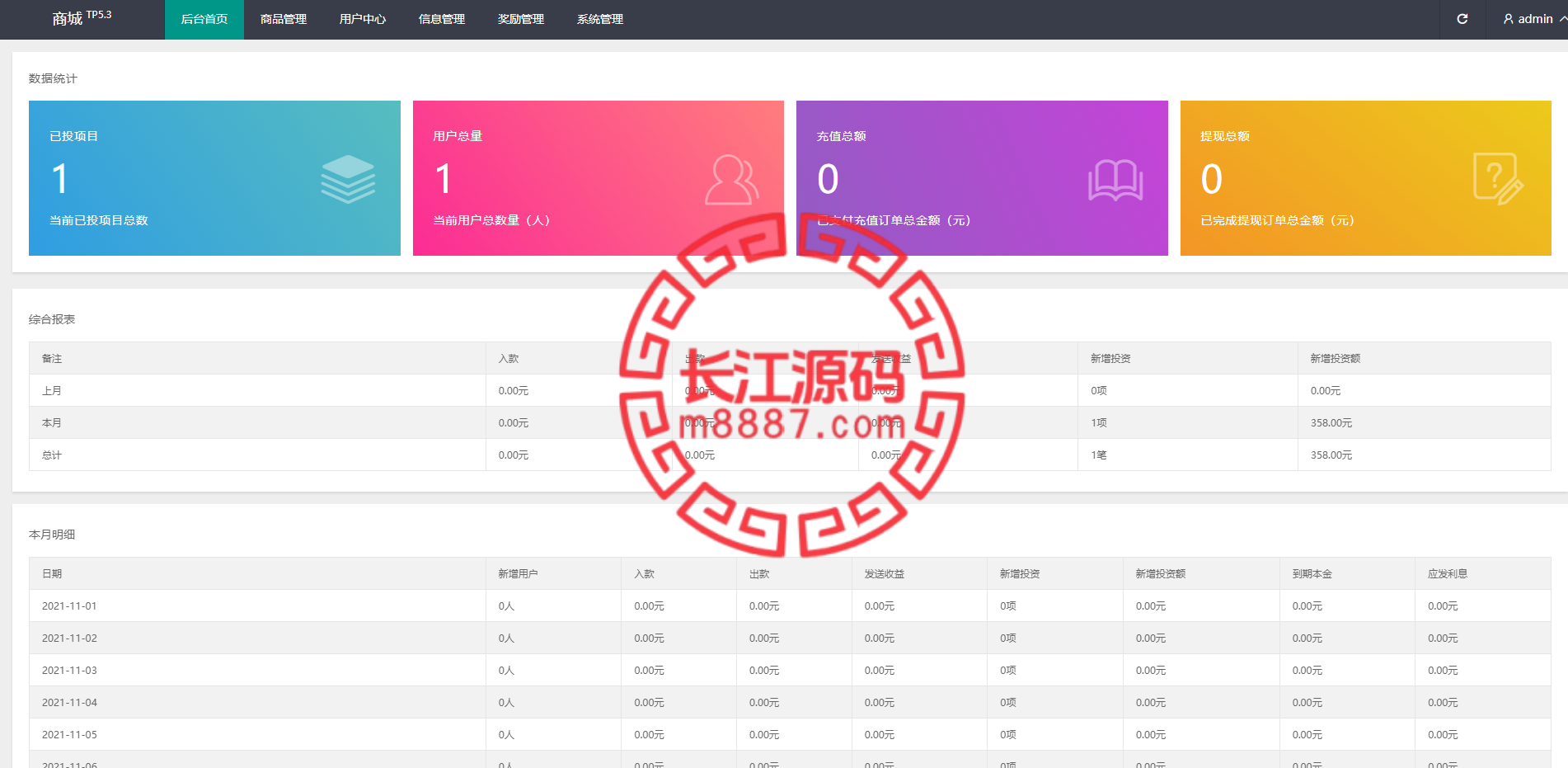Open the admin dropdown menu
This screenshot has width=1568, height=768.
(x=1534, y=19)
